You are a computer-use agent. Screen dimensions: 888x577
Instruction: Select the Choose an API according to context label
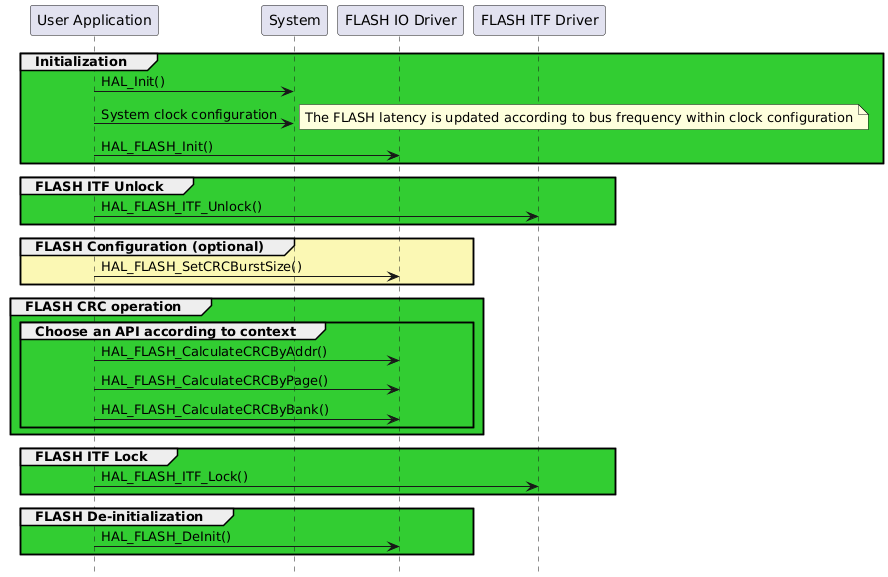pyautogui.click(x=165, y=332)
